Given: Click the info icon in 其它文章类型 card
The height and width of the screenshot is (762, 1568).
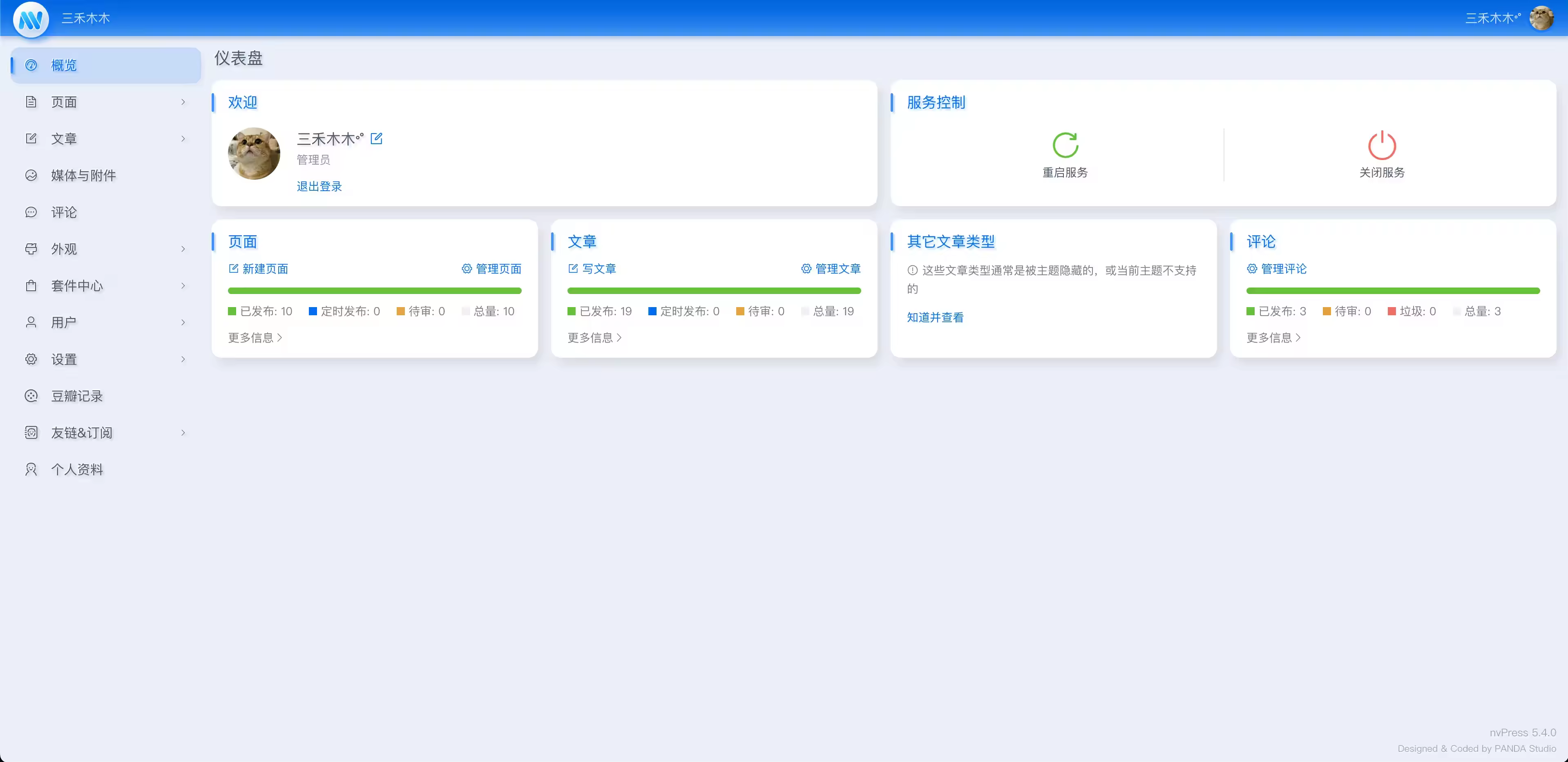Looking at the screenshot, I should tap(912, 270).
